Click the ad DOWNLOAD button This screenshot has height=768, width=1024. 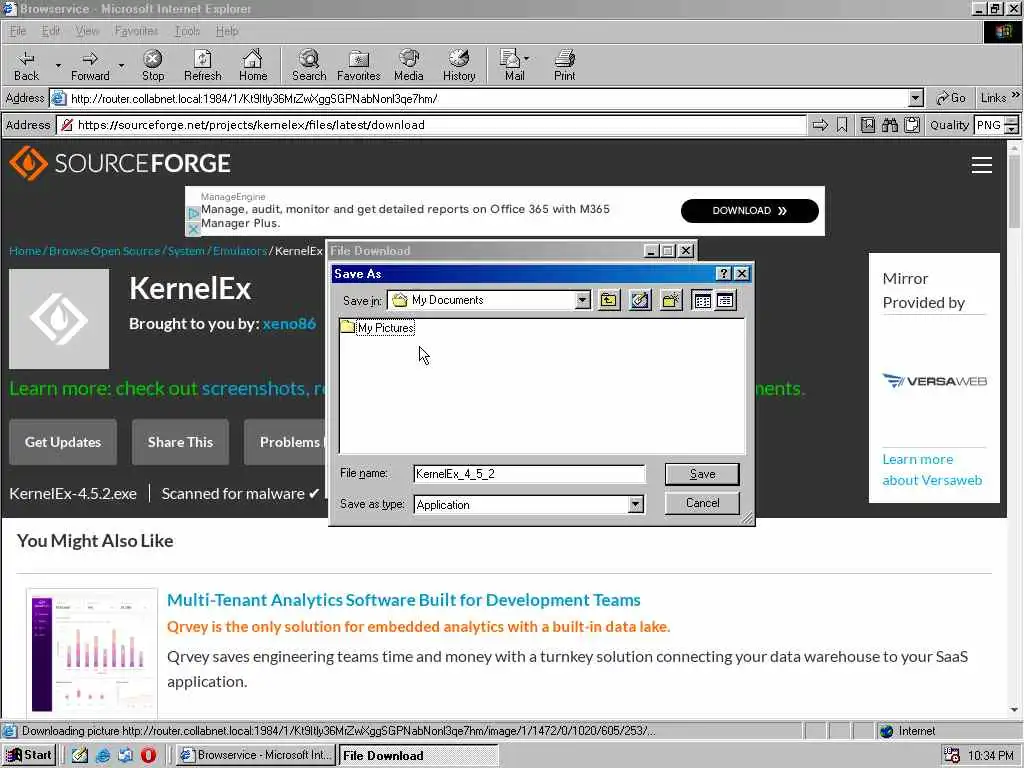[750, 210]
